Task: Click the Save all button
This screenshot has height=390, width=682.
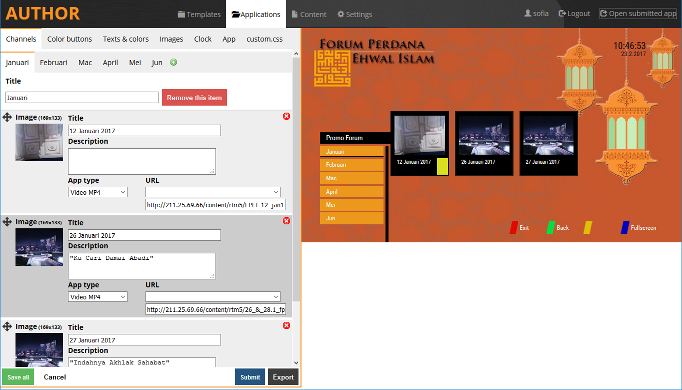Action: (18, 377)
